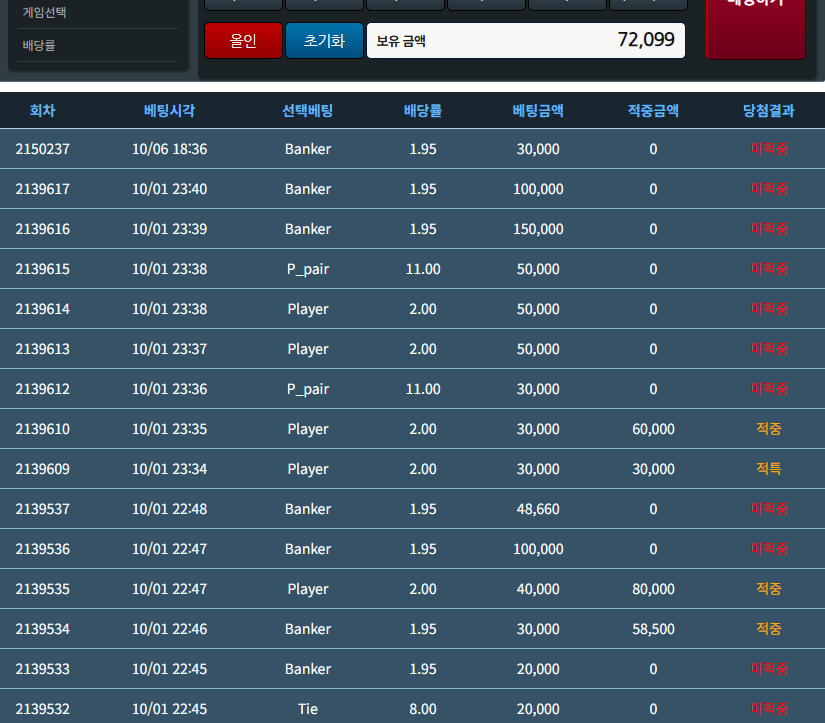
Task: Click Banker in round 2139534's row
Action: point(308,629)
